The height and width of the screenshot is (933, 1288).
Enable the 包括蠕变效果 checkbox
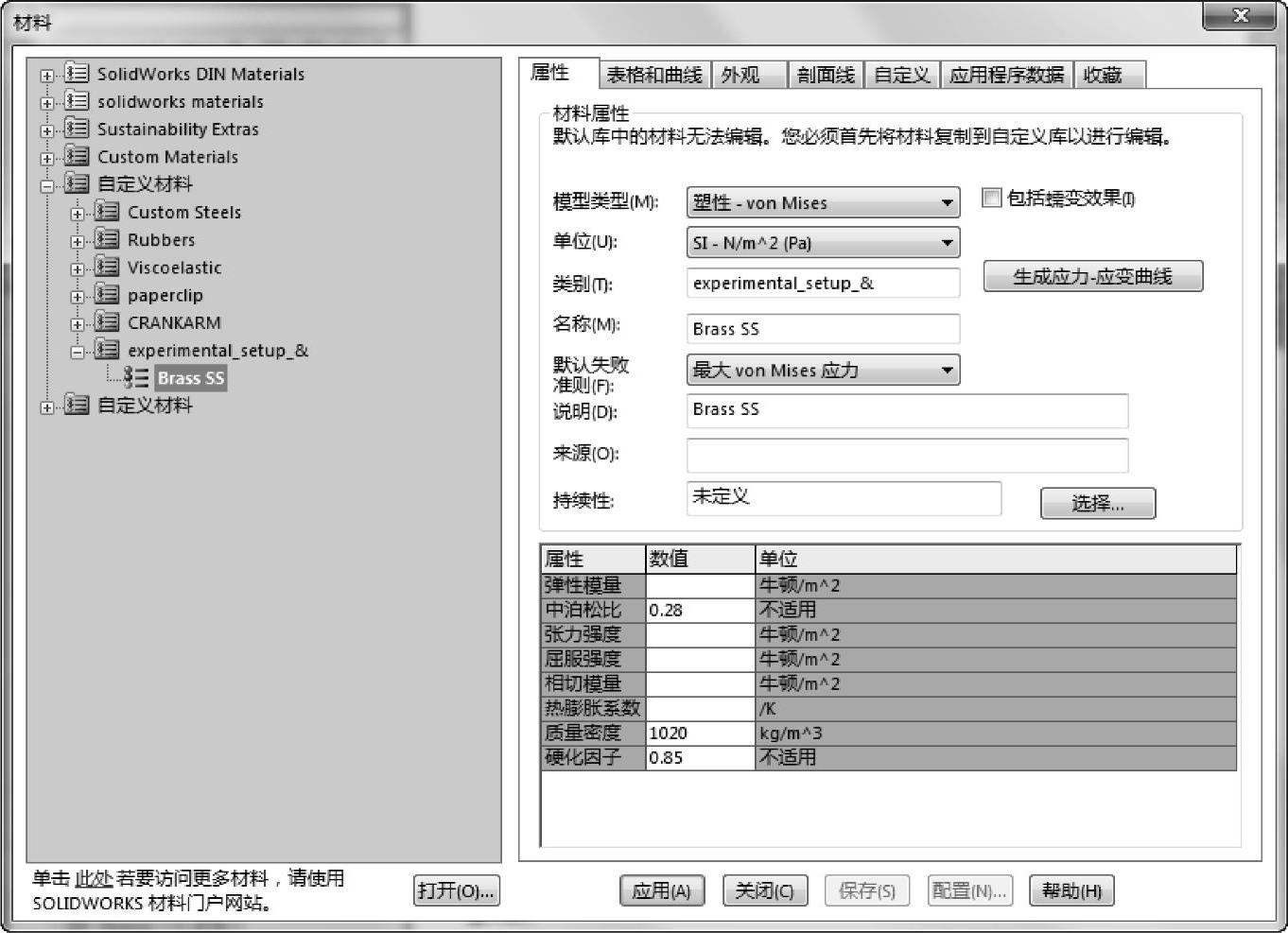(991, 198)
